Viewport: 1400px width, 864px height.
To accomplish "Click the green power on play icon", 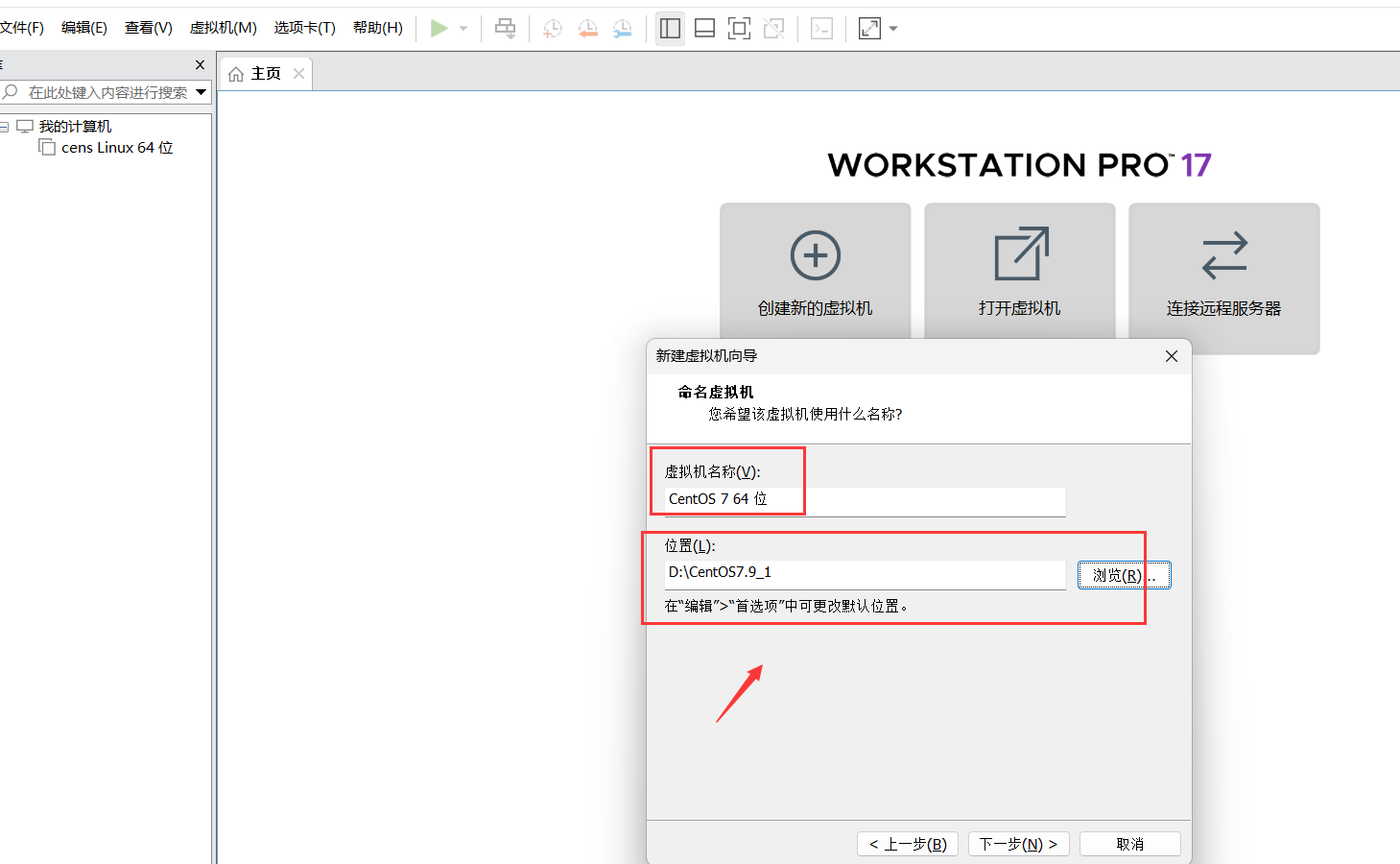I will [439, 29].
